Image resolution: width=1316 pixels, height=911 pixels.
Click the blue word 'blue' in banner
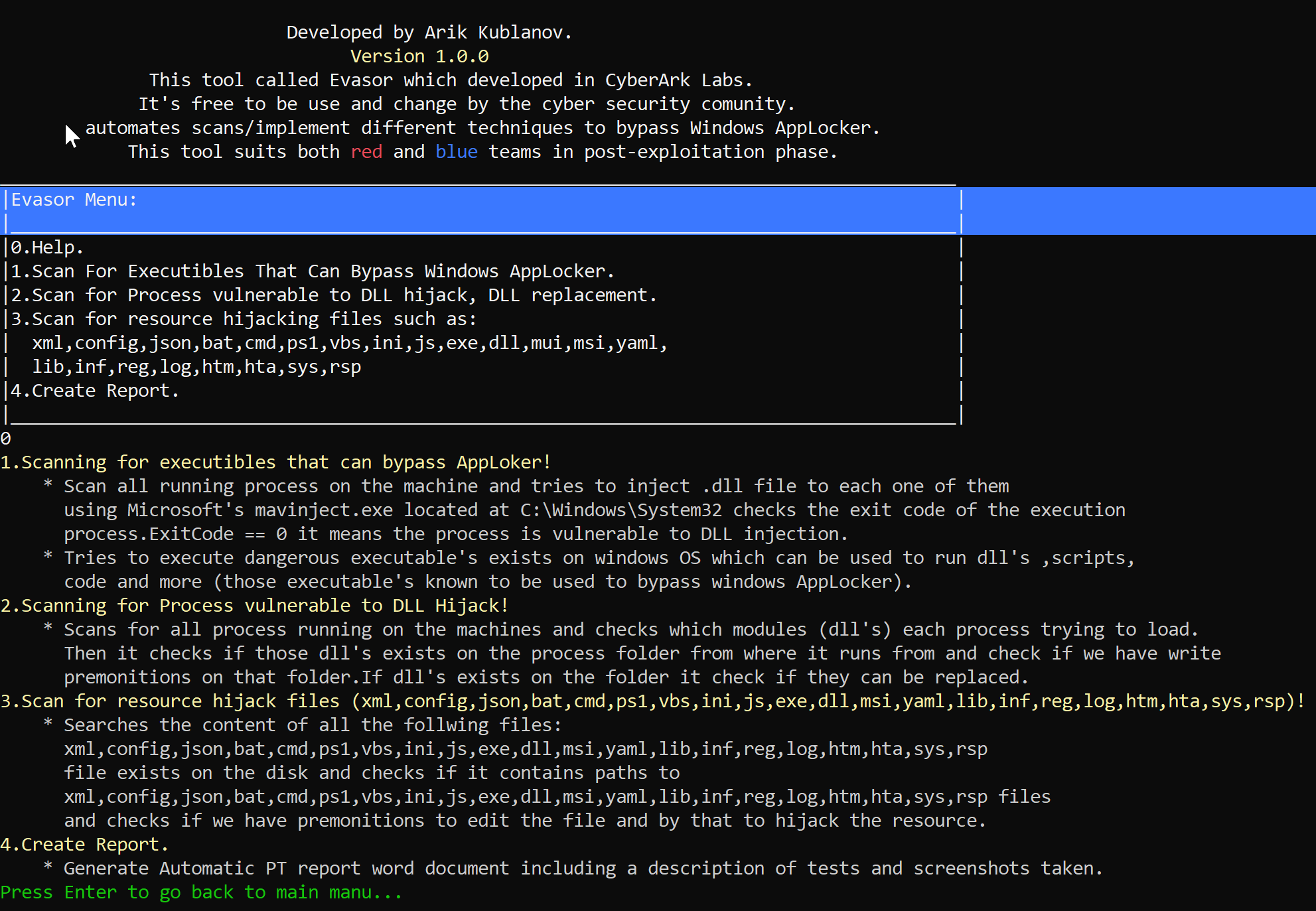457,152
